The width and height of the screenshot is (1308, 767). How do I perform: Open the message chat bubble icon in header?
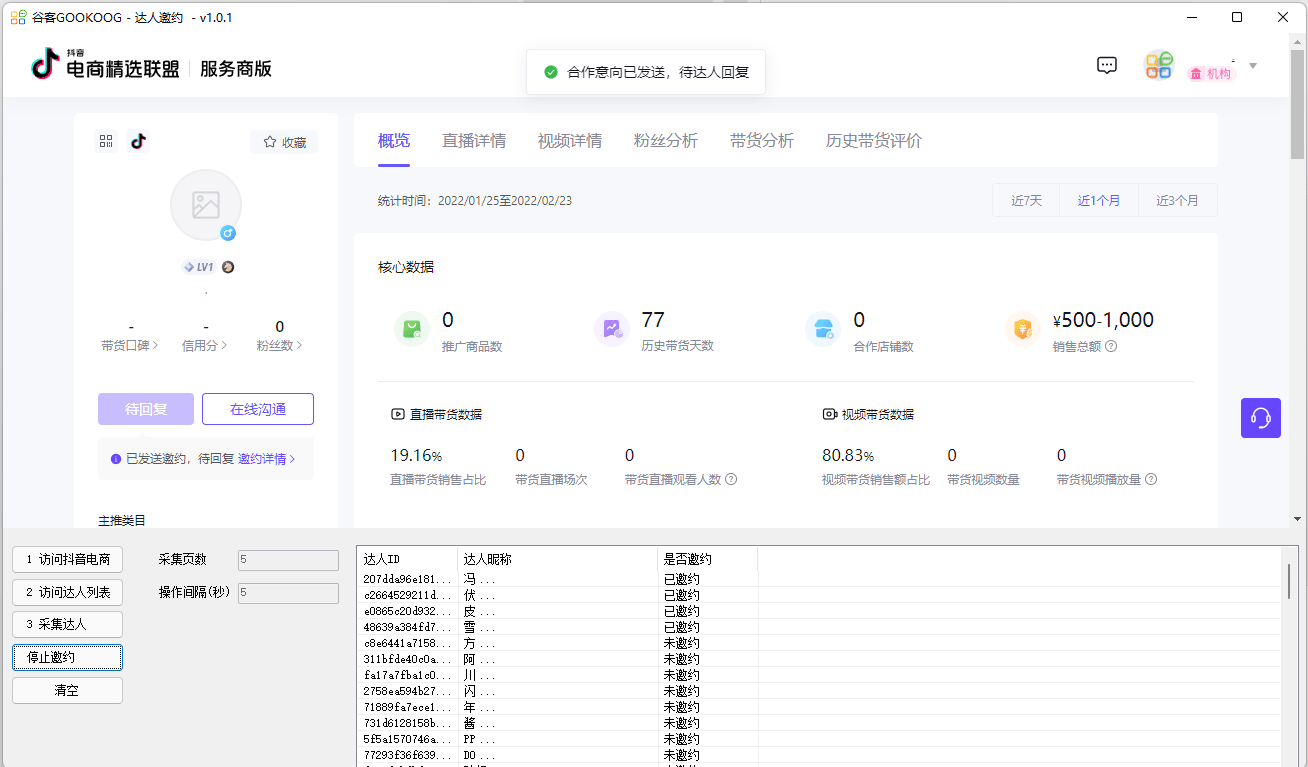(x=1107, y=66)
